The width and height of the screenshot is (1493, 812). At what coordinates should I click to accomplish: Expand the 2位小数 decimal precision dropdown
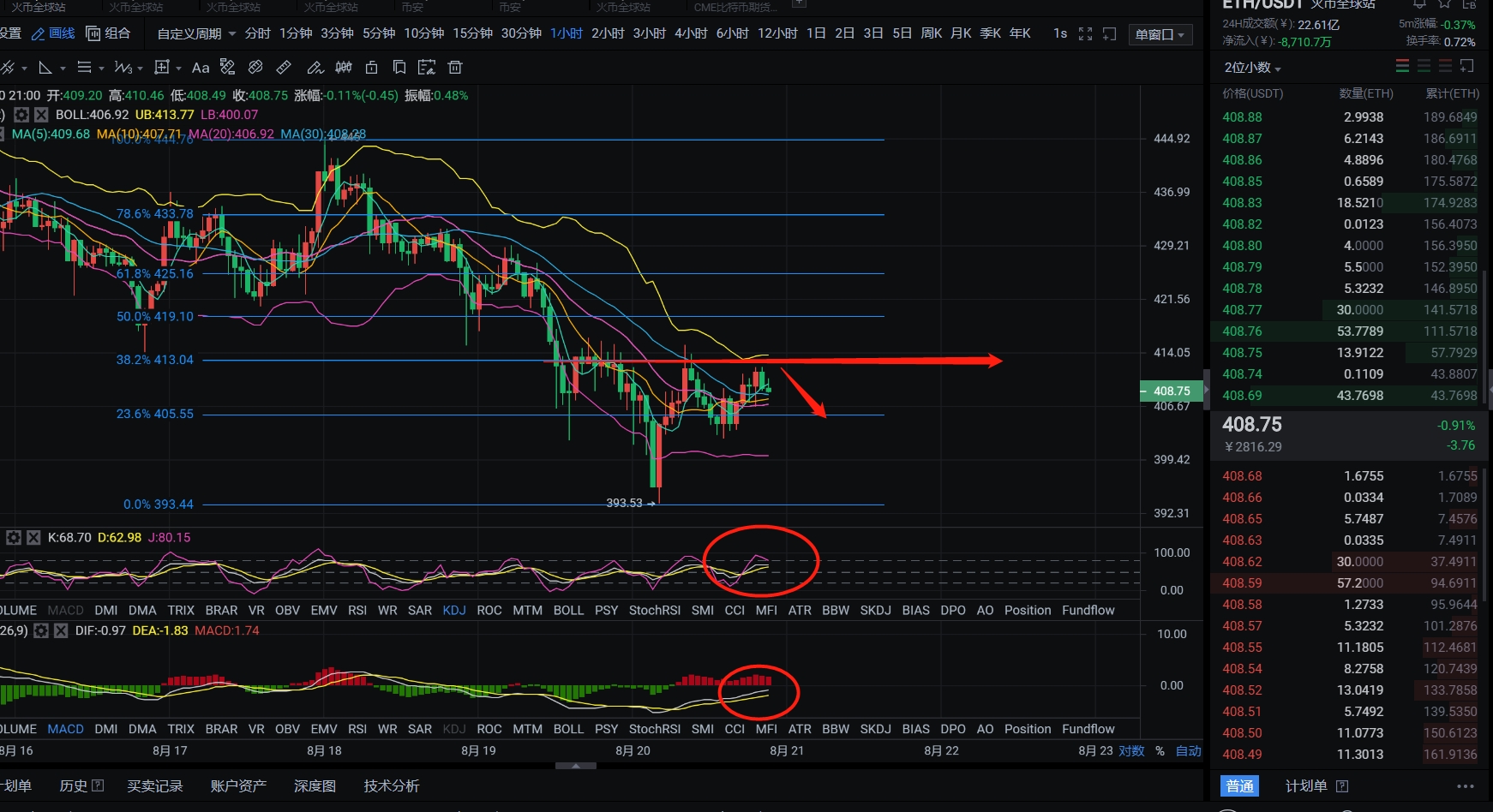click(x=1252, y=68)
